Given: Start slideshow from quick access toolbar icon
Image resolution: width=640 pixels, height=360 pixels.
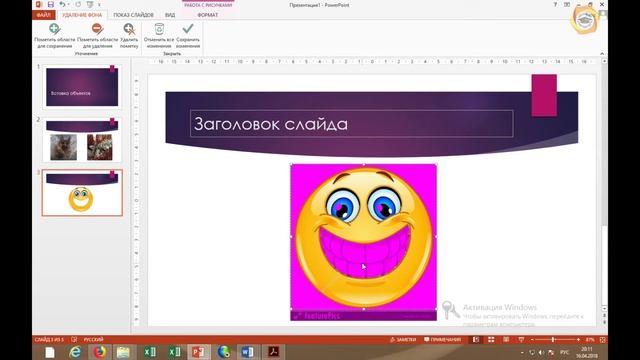Looking at the screenshot, I should point(90,4).
